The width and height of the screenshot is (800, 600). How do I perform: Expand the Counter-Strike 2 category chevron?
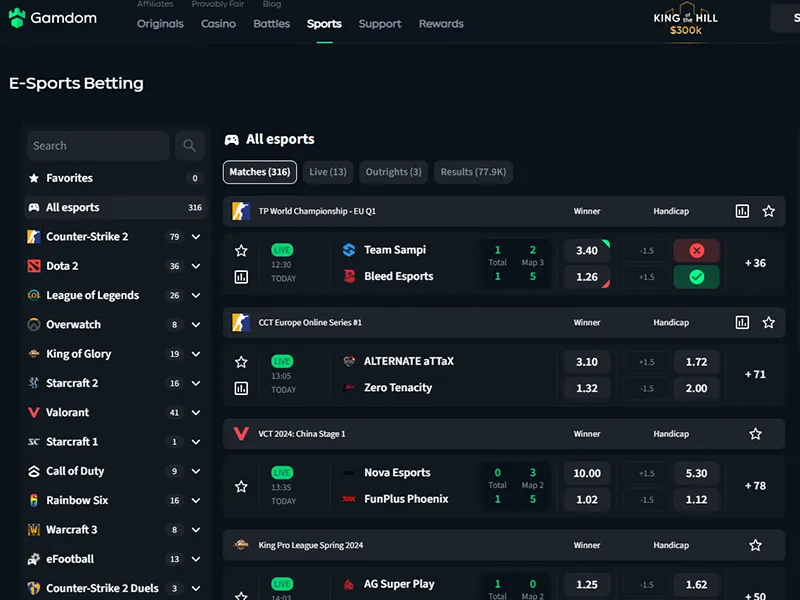(196, 237)
